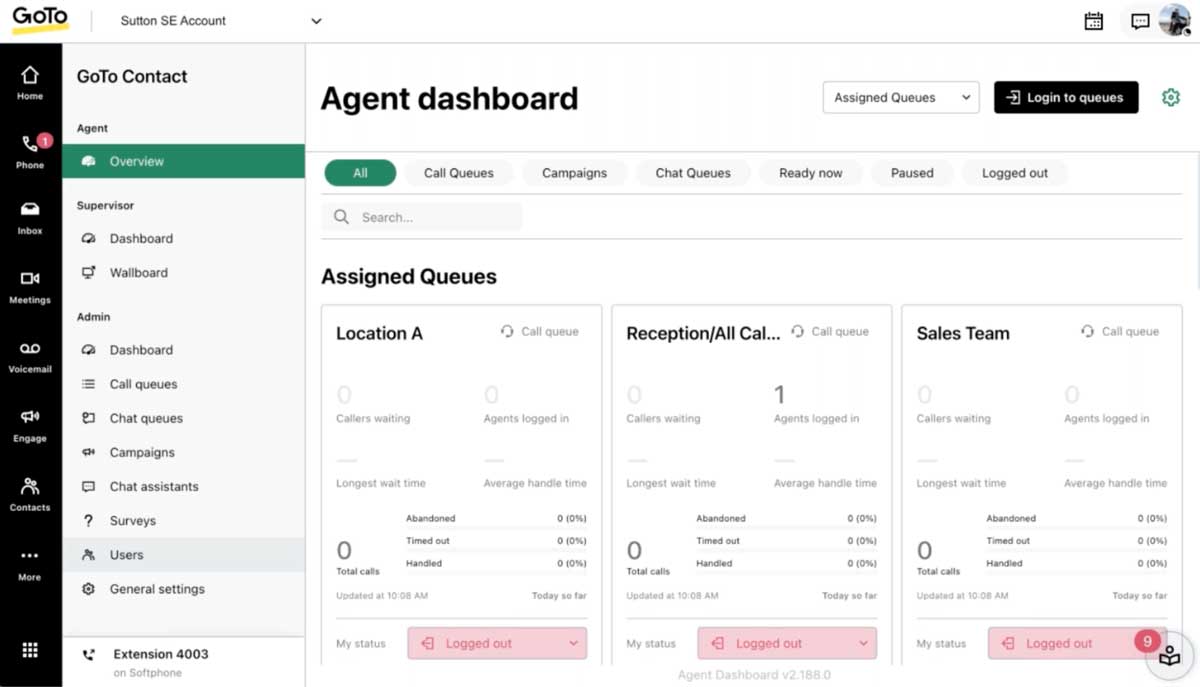The width and height of the screenshot is (1200, 687).
Task: Open the resource center book icon
Action: coord(1168,657)
